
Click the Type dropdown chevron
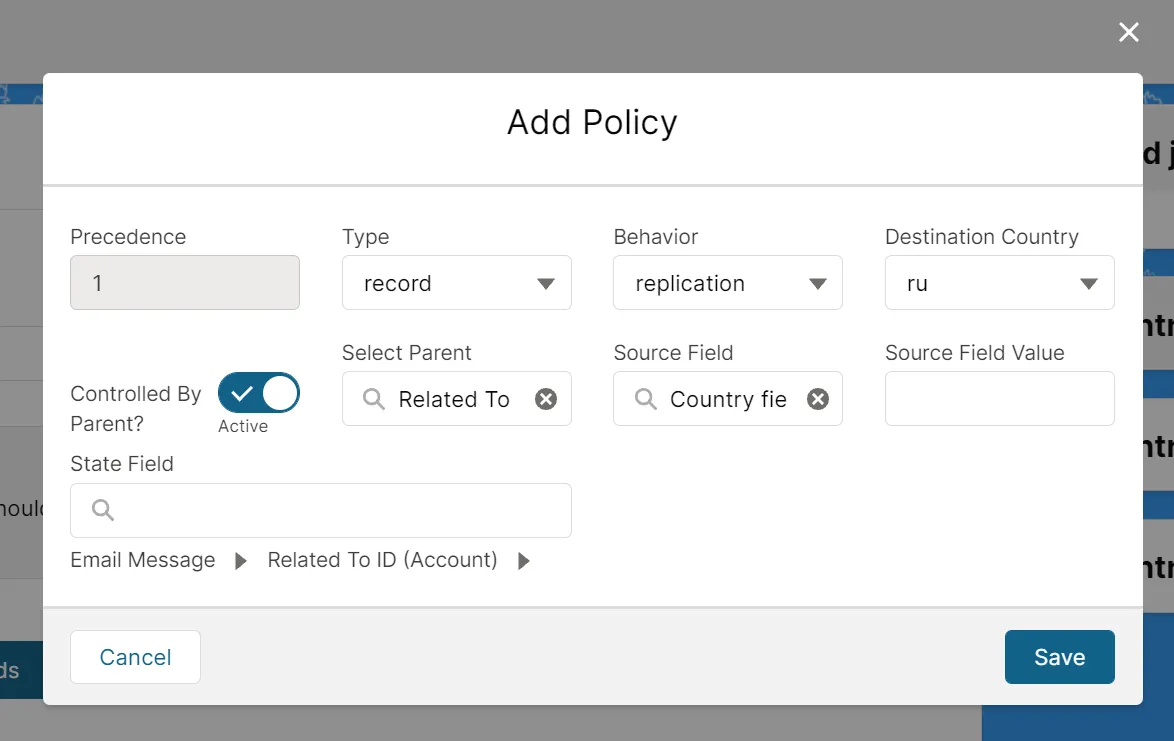coord(546,283)
